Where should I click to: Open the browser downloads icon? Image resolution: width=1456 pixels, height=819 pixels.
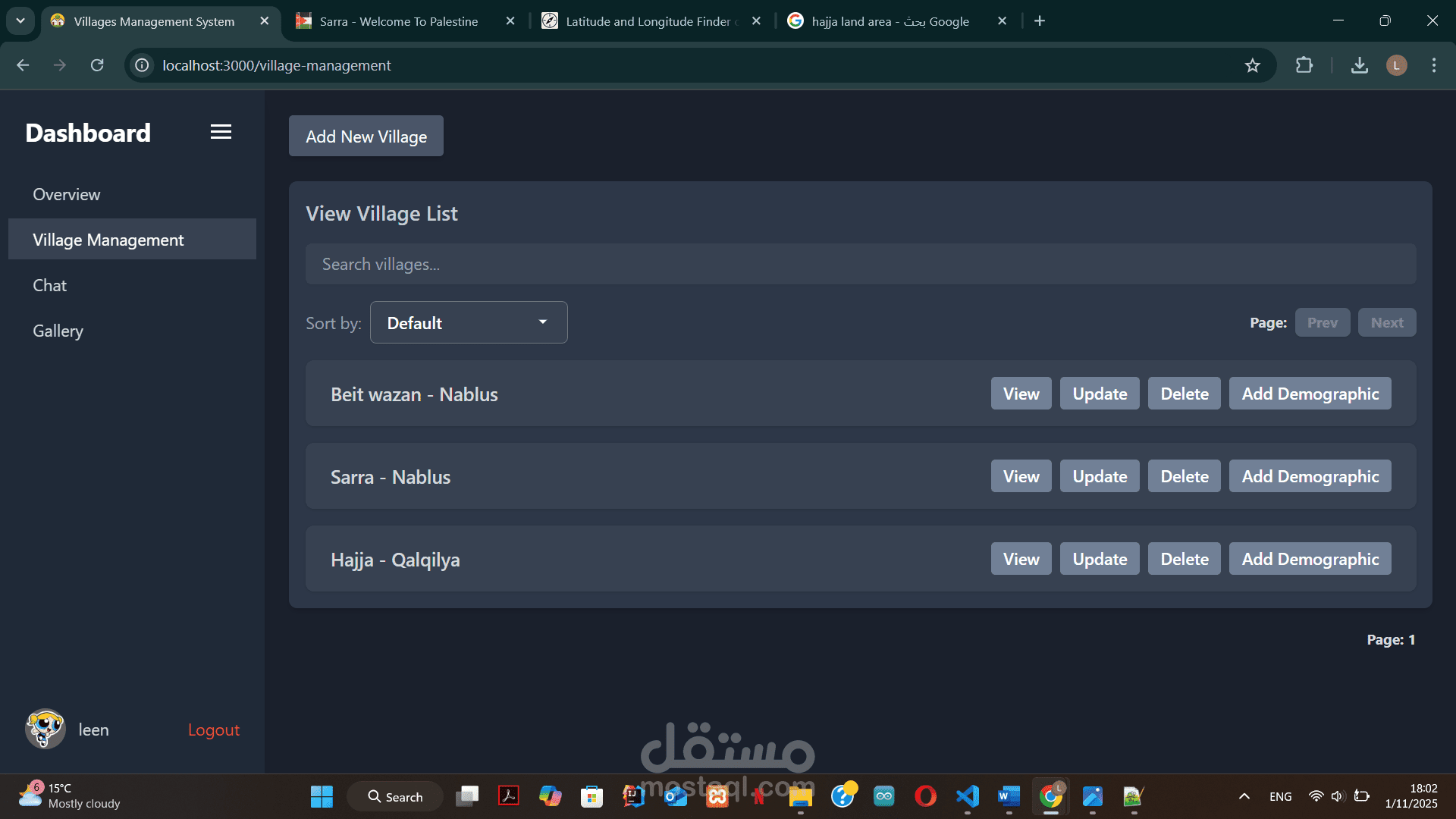[x=1359, y=65]
